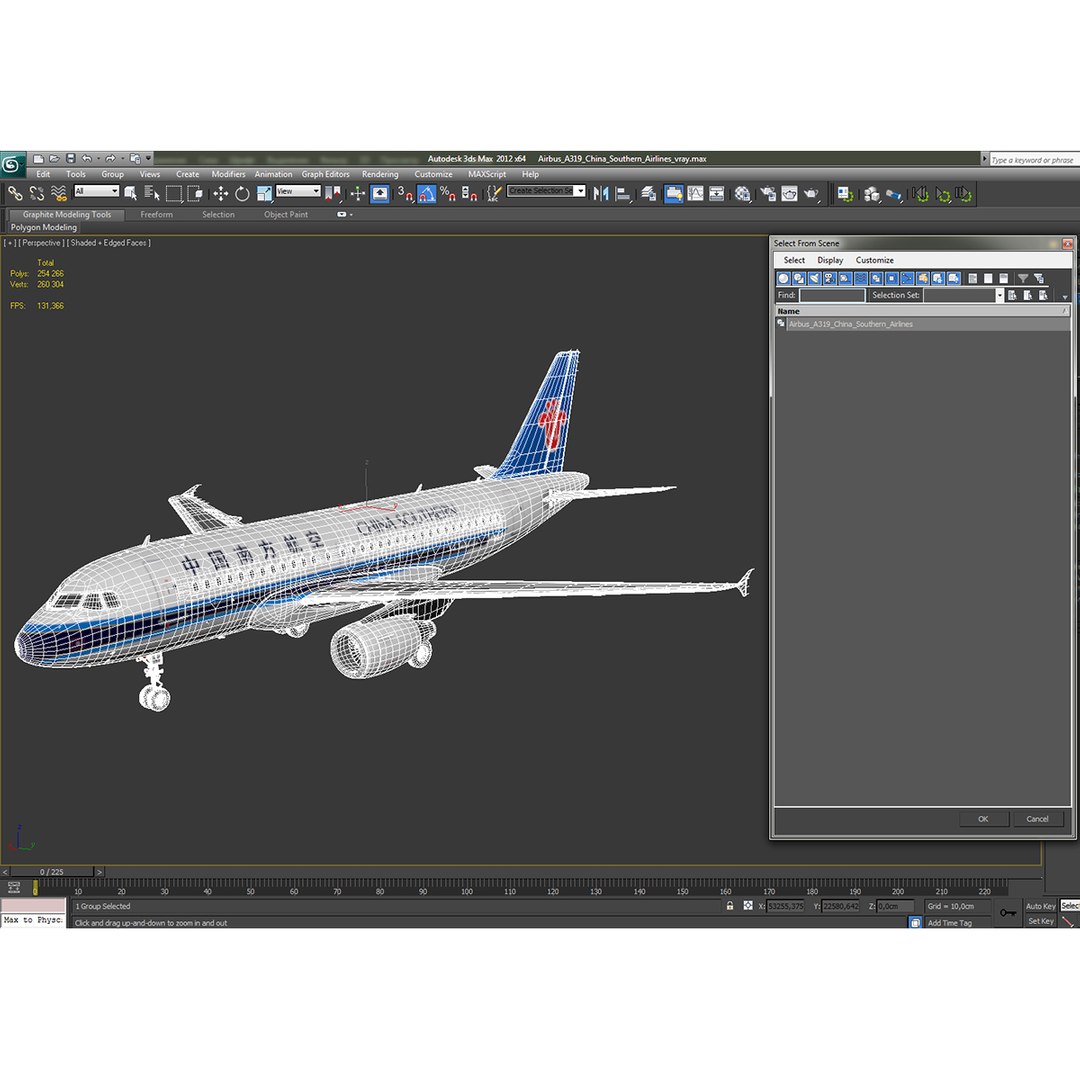The height and width of the screenshot is (1080, 1080).
Task: Toggle Display Lights filter in dialog
Action: [814, 278]
